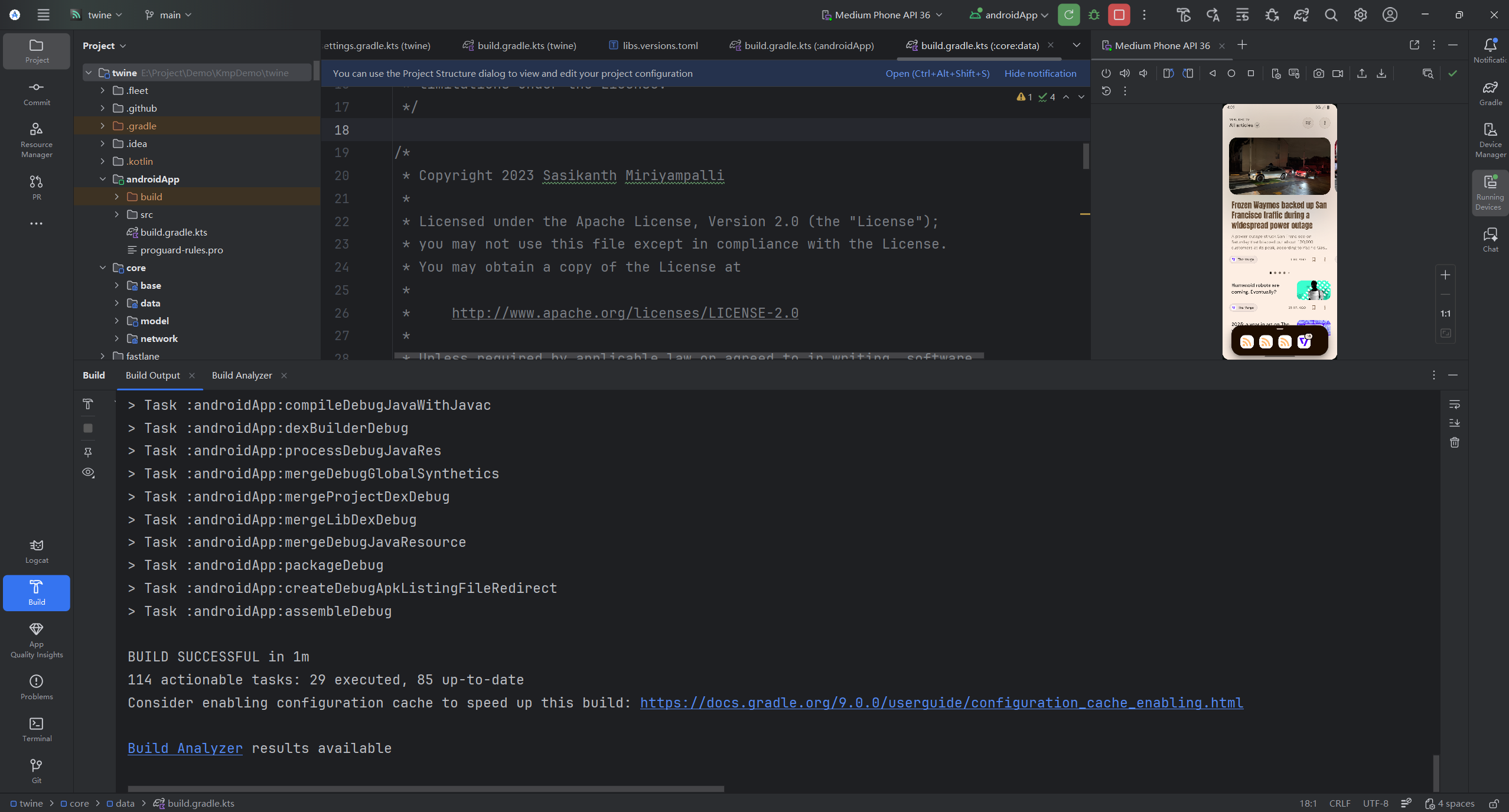Take emulator screenshot with camera icon
Viewport: 1509px width, 812px height.
pyautogui.click(x=1318, y=73)
